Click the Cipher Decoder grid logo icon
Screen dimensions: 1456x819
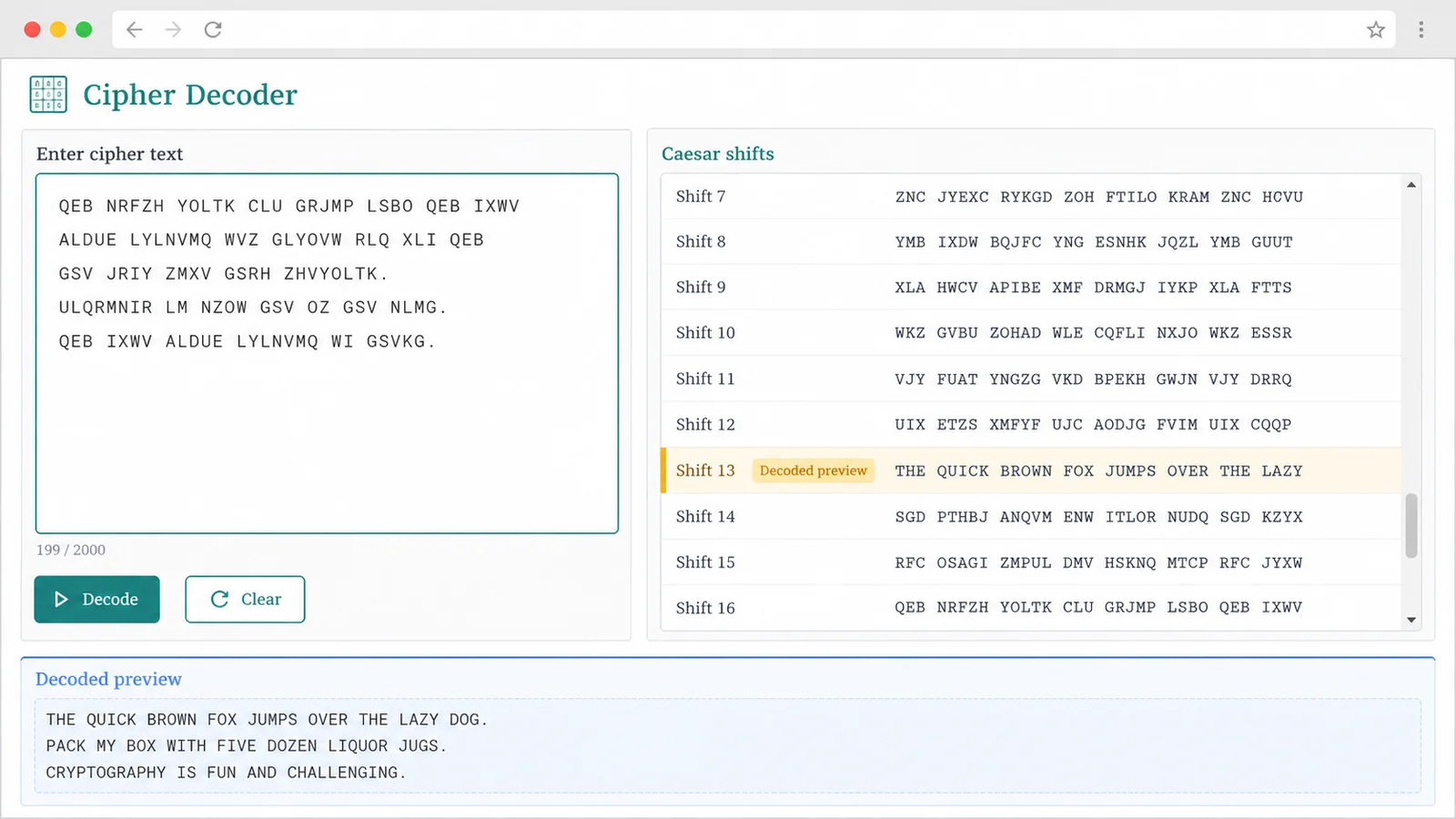[48, 95]
